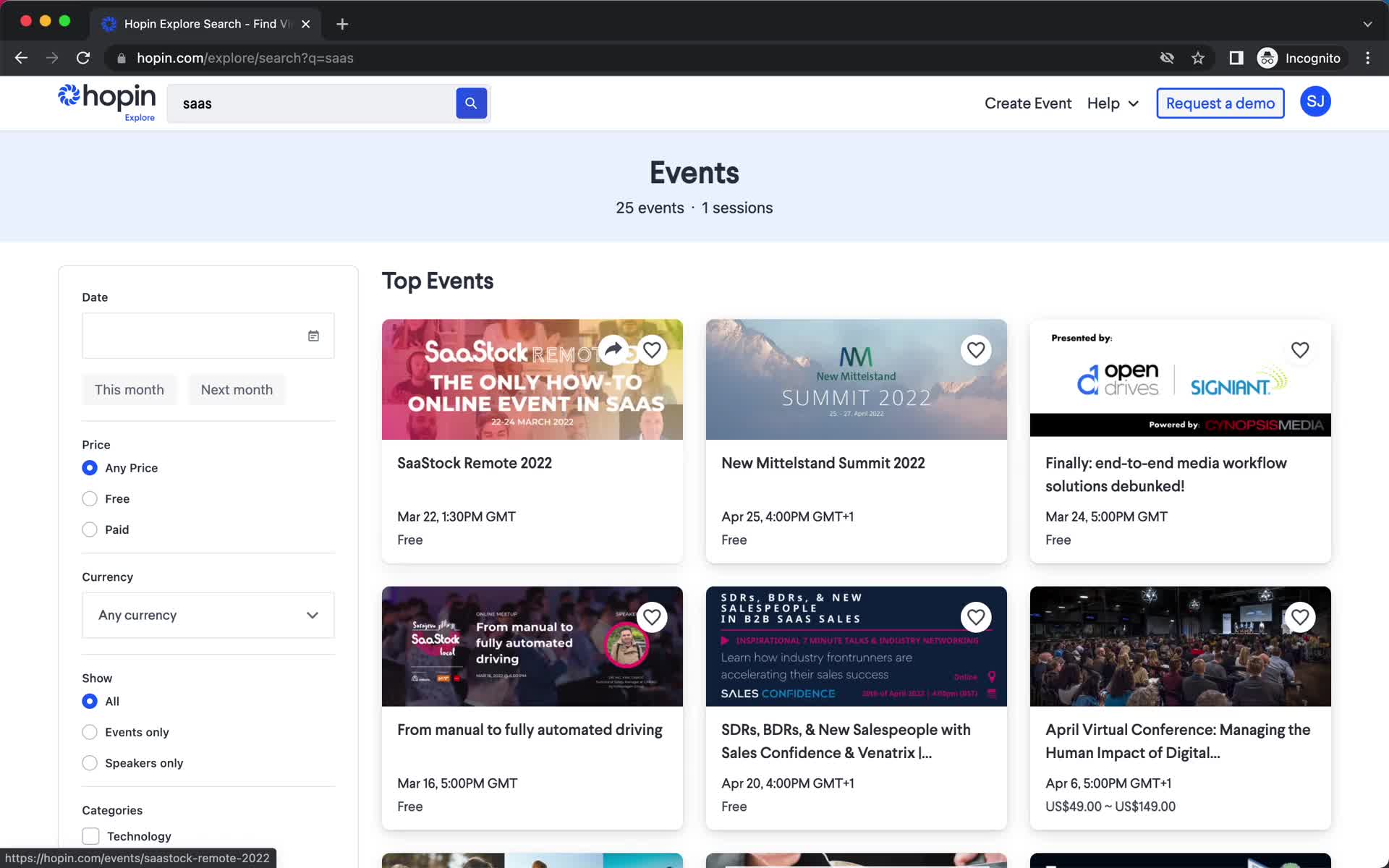Switch to Hopin Explore Search tab
1389x868 pixels.
click(x=206, y=24)
